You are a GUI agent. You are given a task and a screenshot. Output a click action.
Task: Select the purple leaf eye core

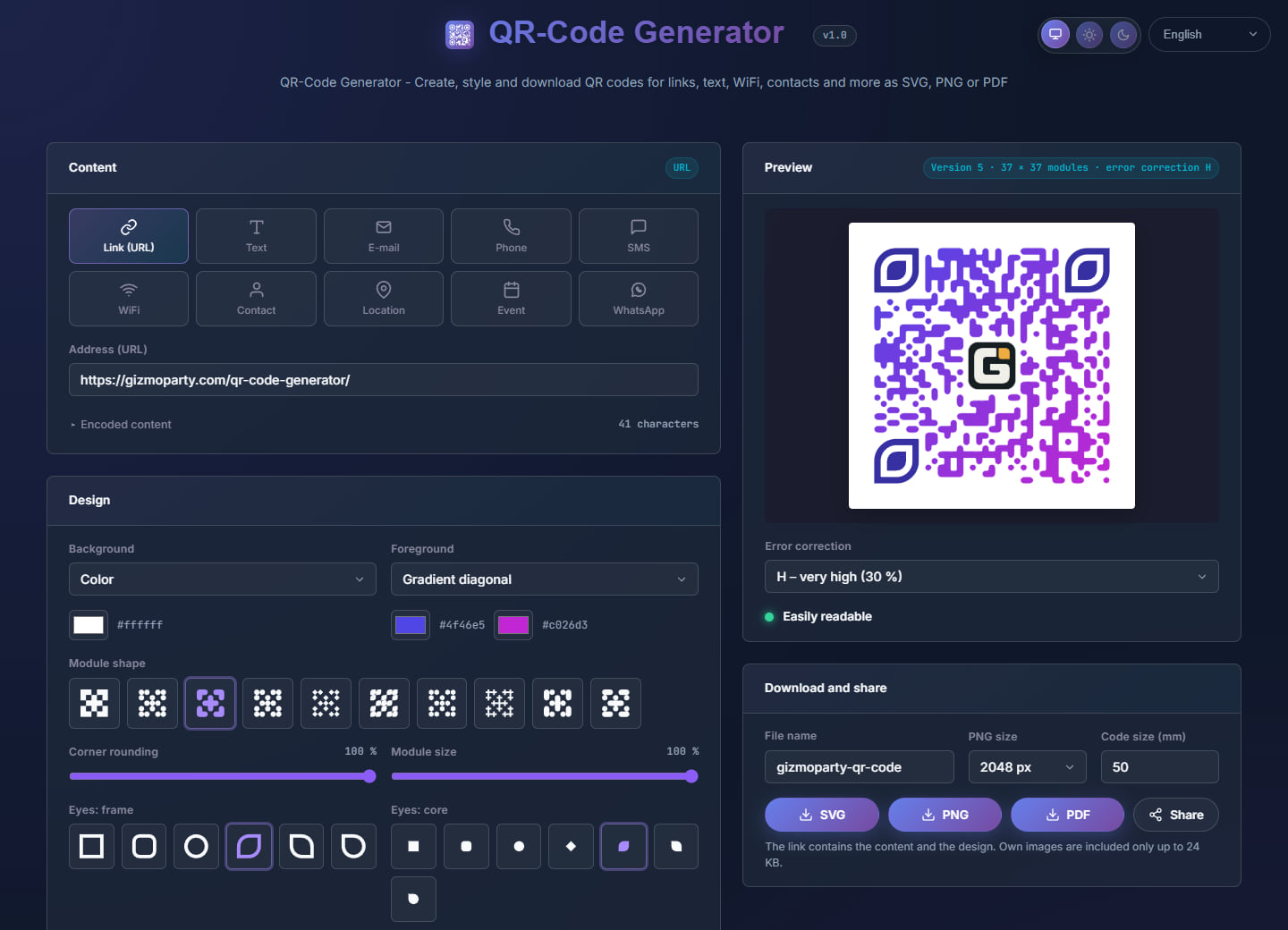(623, 846)
